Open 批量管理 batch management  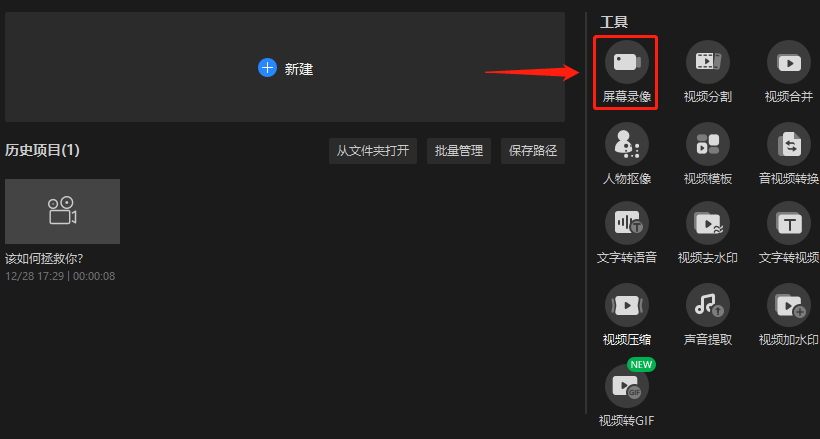[459, 151]
